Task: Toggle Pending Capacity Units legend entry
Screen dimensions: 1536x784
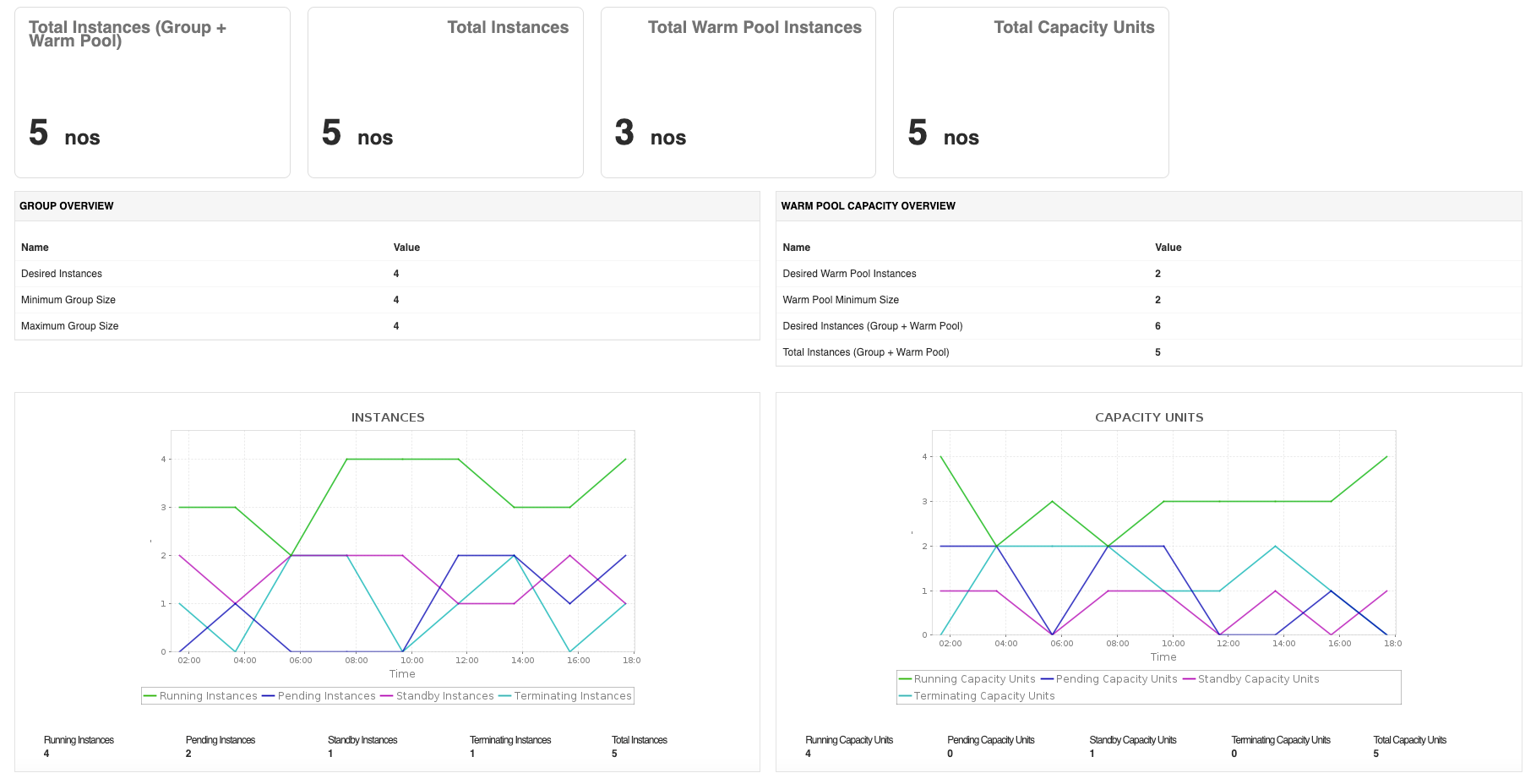Action: point(1108,679)
